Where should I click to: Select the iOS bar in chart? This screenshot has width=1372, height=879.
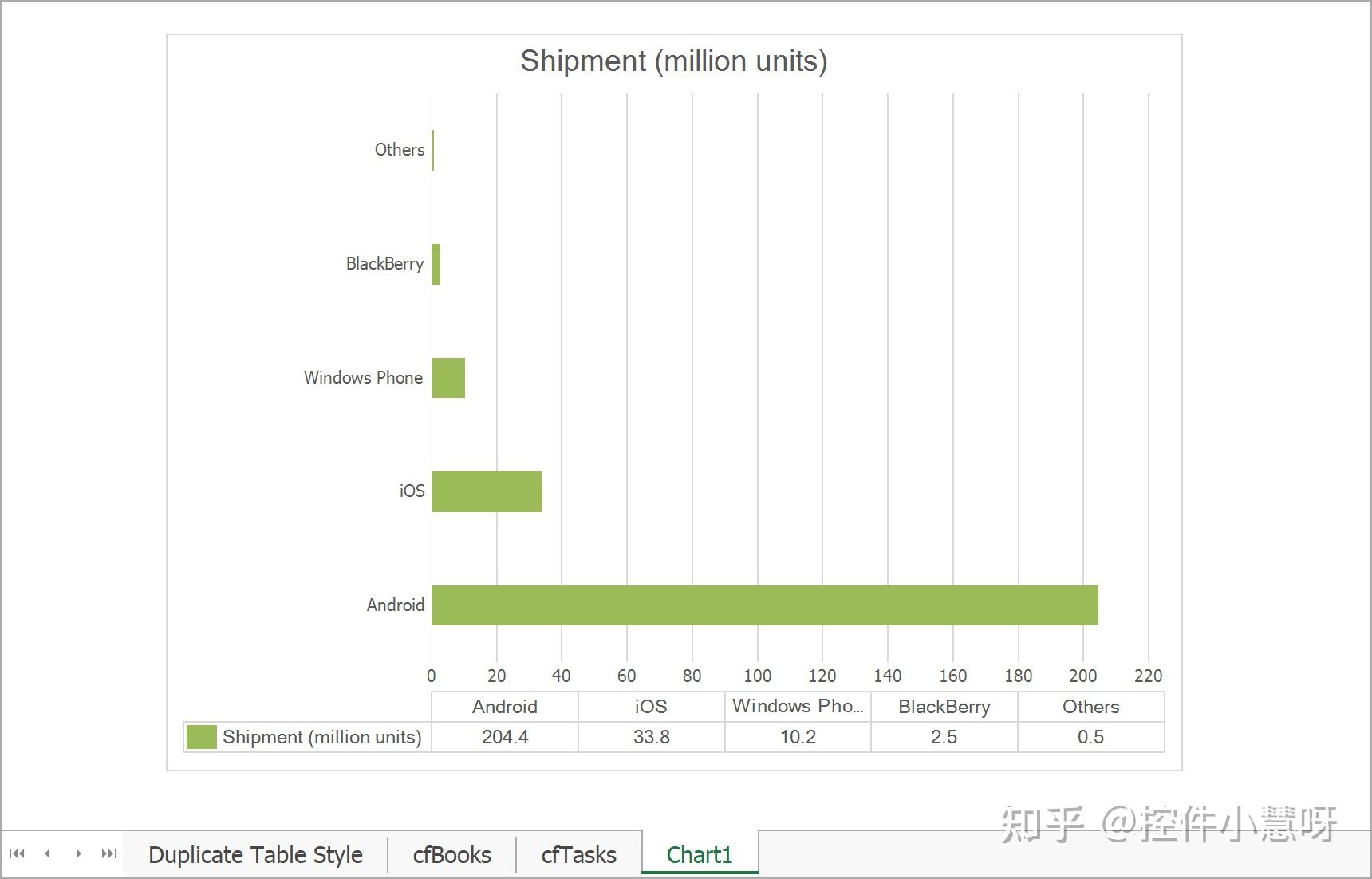pos(487,491)
